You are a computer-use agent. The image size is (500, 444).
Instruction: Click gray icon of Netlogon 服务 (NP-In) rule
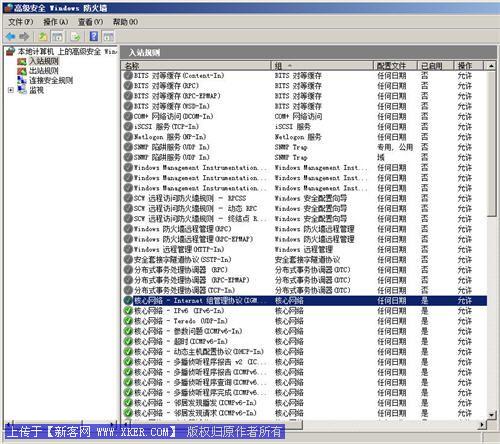(128, 137)
